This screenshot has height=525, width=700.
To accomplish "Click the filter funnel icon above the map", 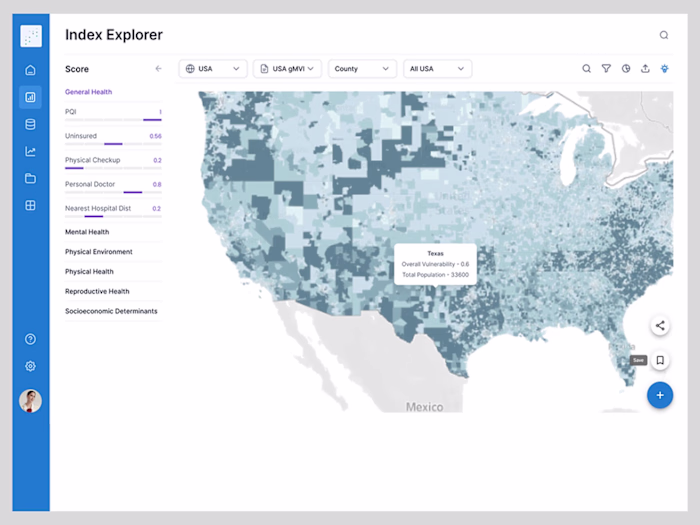I will (606, 69).
